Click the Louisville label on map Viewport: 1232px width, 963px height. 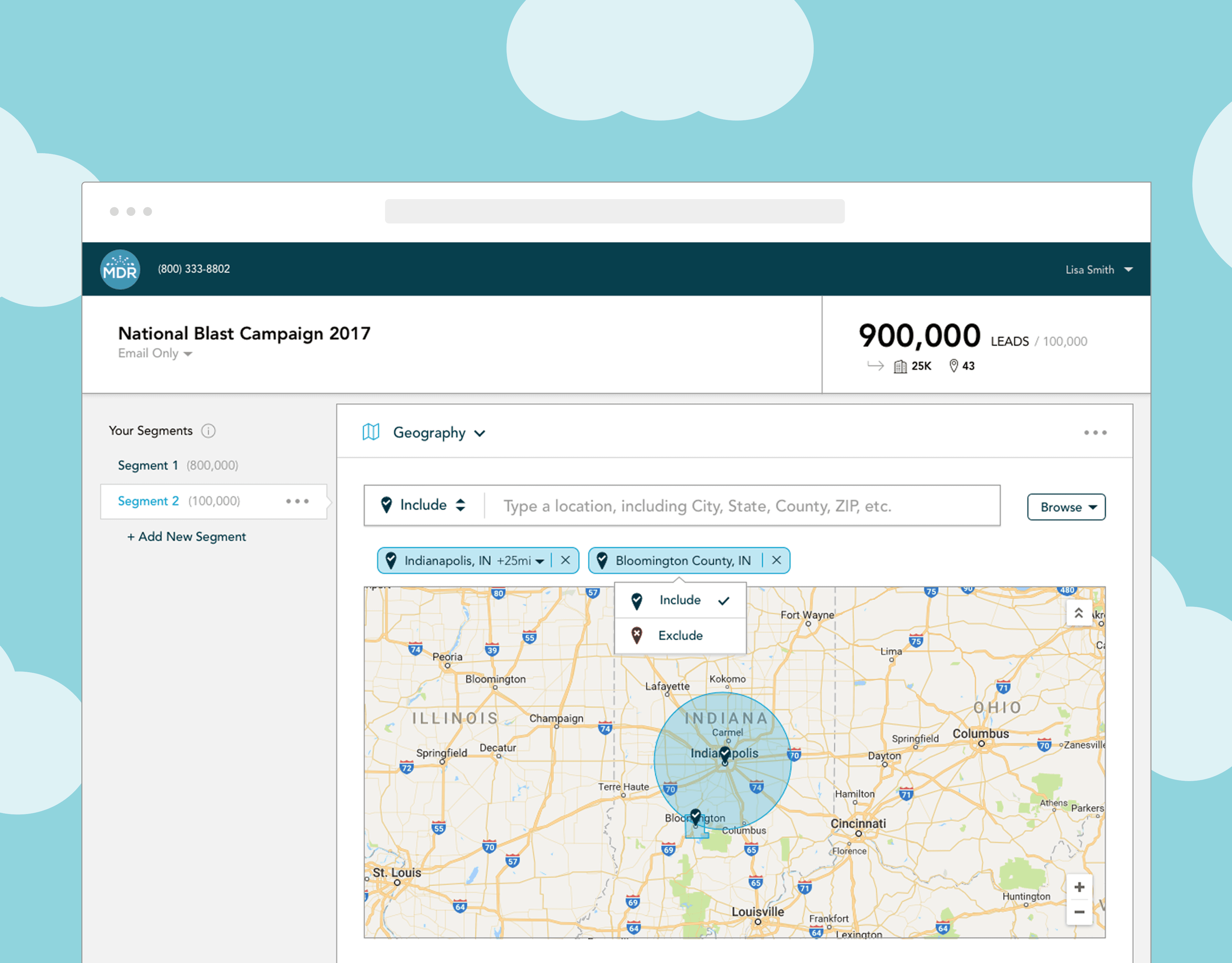point(757,912)
